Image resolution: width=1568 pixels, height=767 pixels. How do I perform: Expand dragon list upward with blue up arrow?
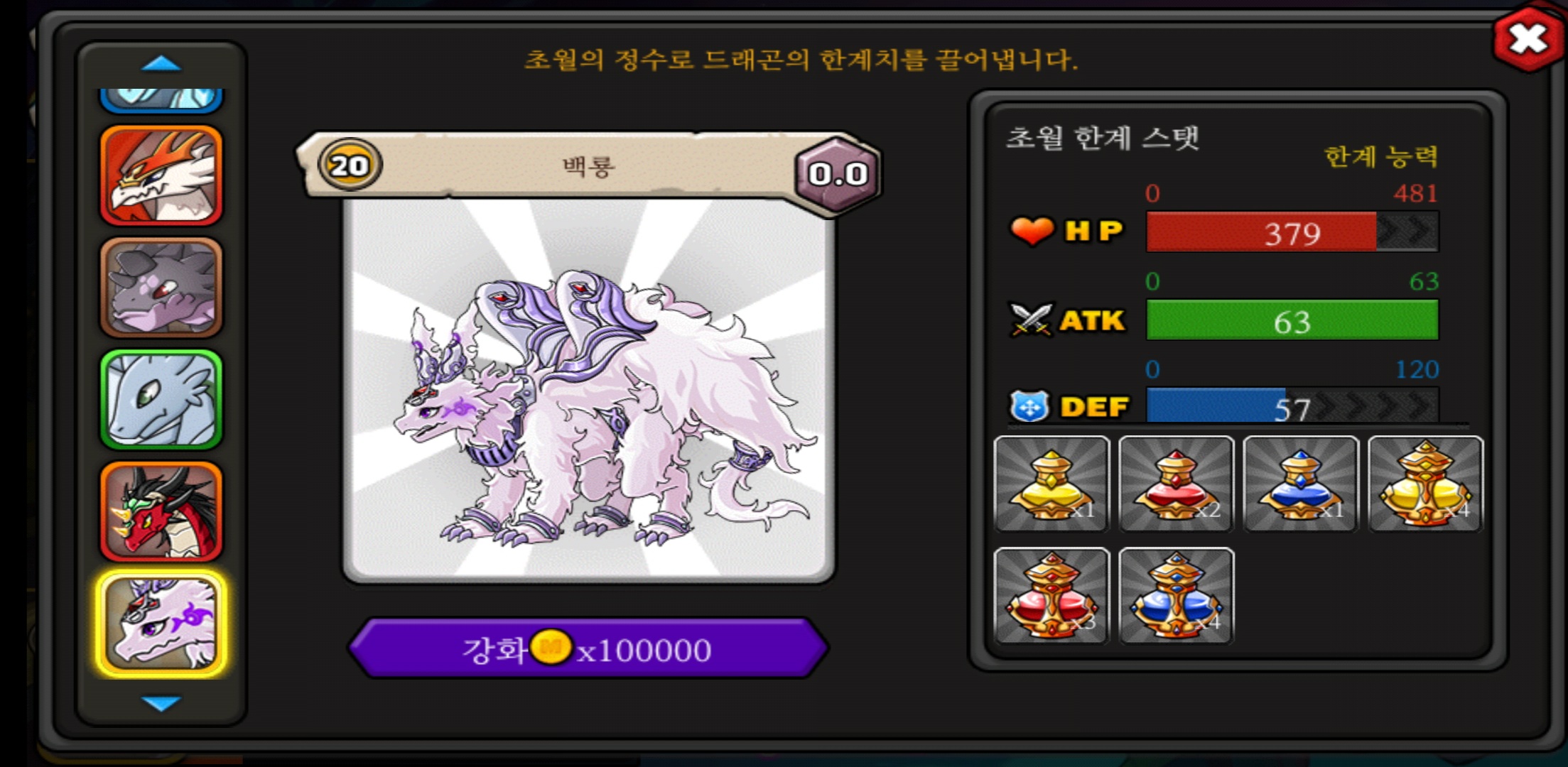161,64
